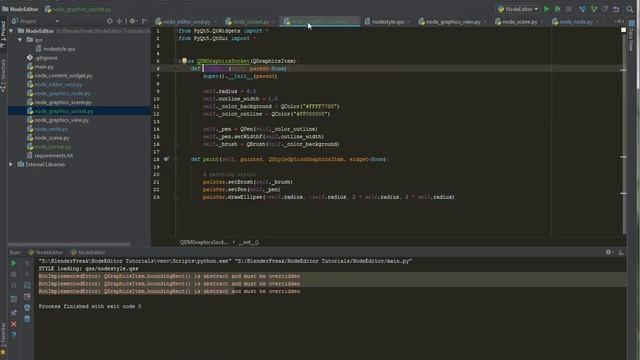Screen dimensions: 640x360
Task: Open the NodeEditor run configuration dropdown
Action: tap(518, 9)
